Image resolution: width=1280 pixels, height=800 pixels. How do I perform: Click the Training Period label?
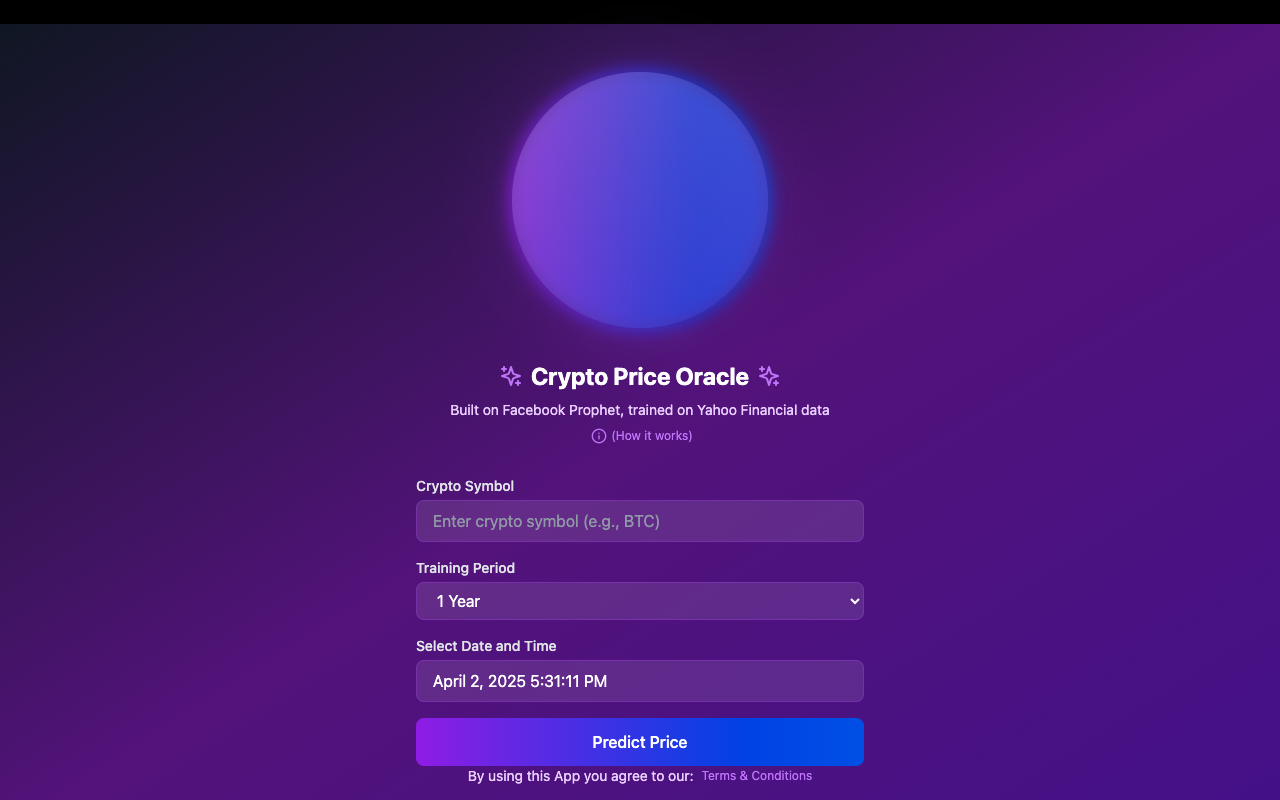click(465, 568)
